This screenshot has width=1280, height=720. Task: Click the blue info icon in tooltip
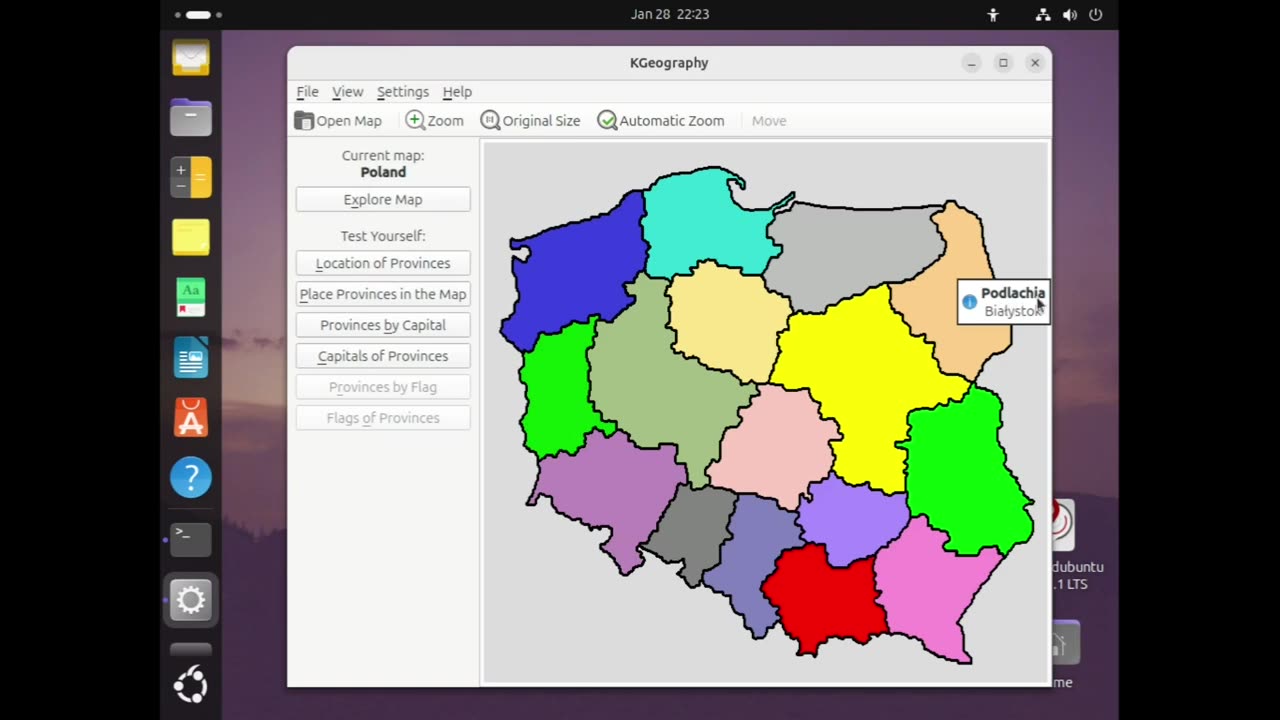[969, 302]
